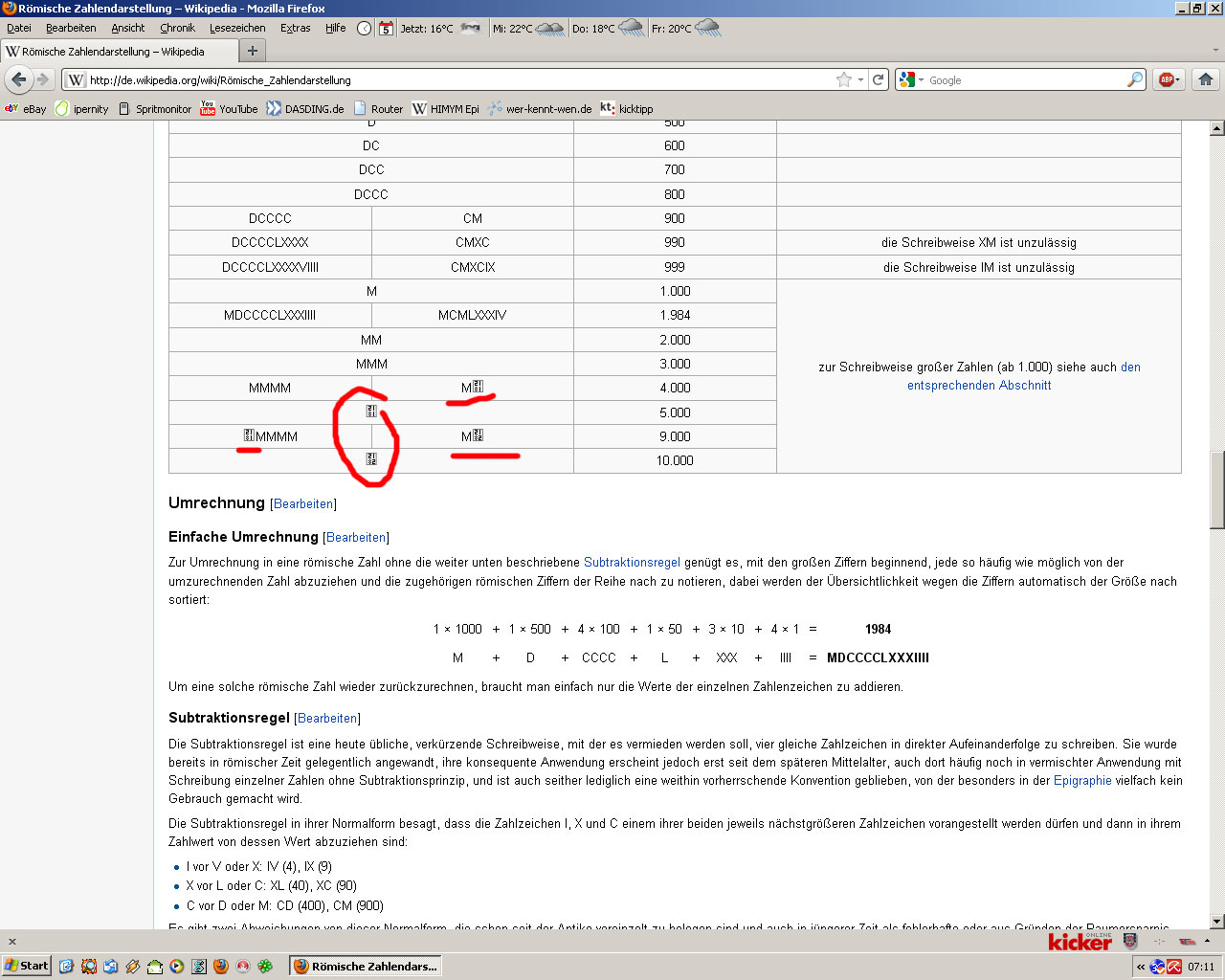Open the Bearbeiten menu
1225x980 pixels.
pos(71,28)
